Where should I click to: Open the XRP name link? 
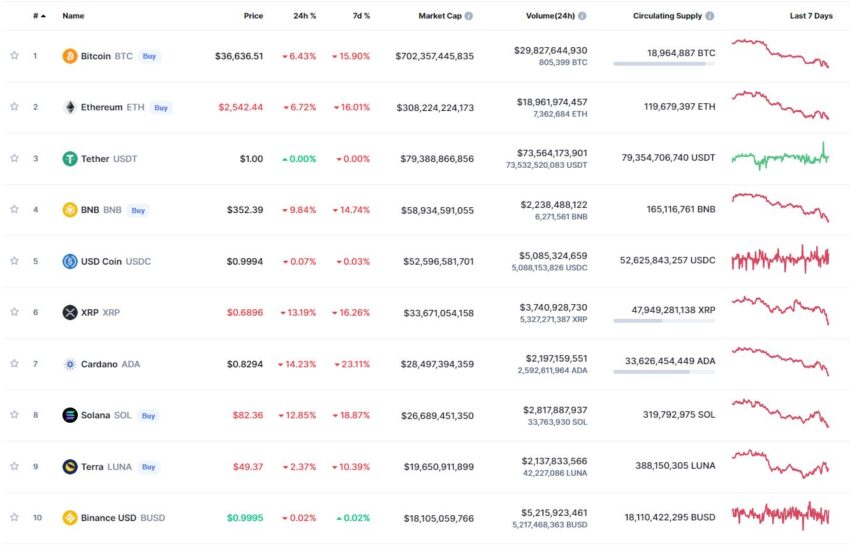(x=90, y=312)
